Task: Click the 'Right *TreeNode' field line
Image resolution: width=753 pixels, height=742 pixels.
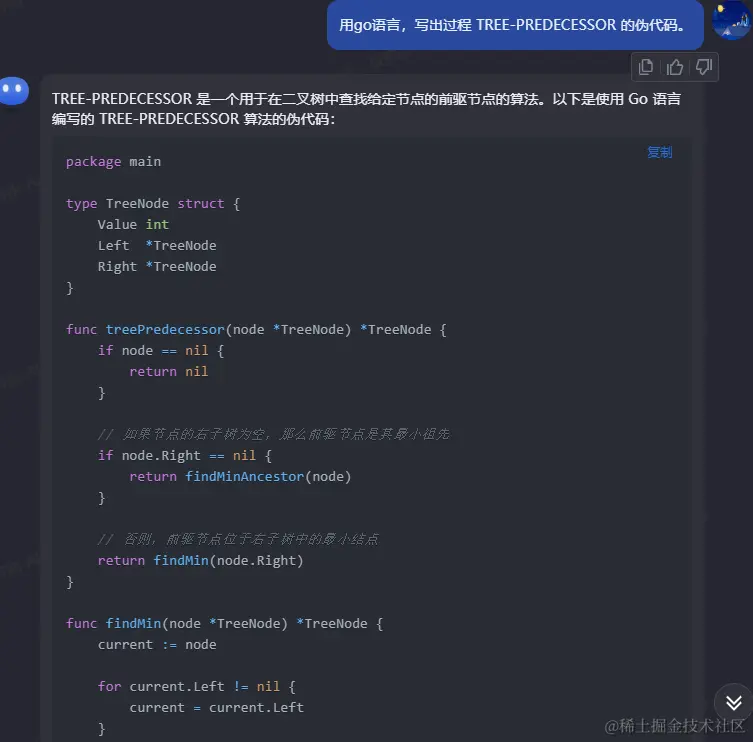Action: (157, 267)
